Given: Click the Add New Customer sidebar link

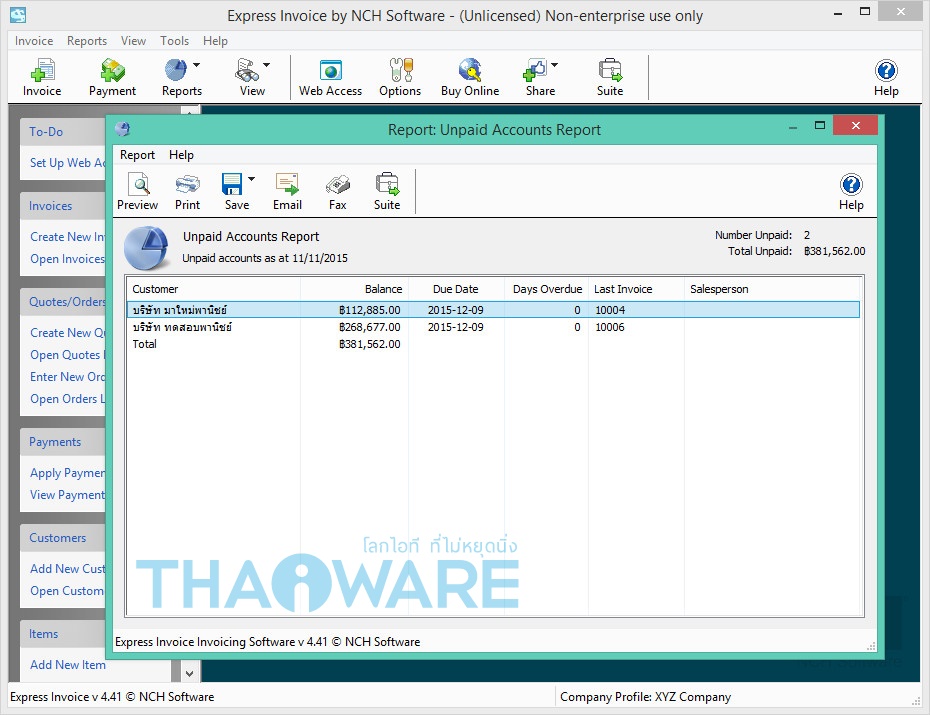Looking at the screenshot, I should click(x=68, y=569).
